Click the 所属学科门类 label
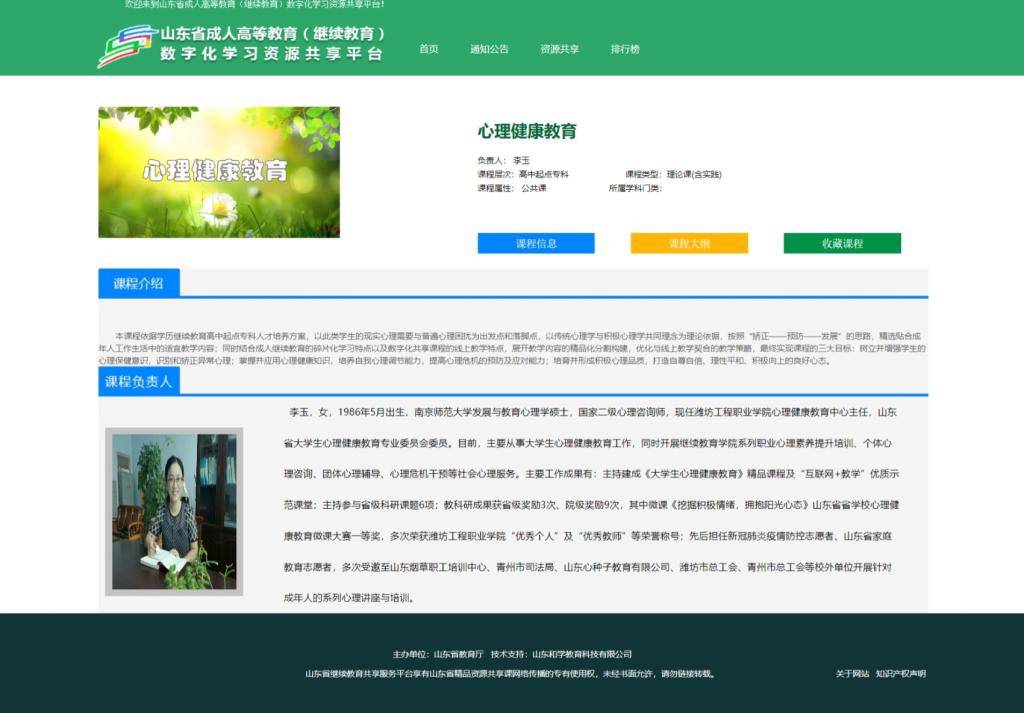Screen dimensions: 1024x713 [635, 188]
